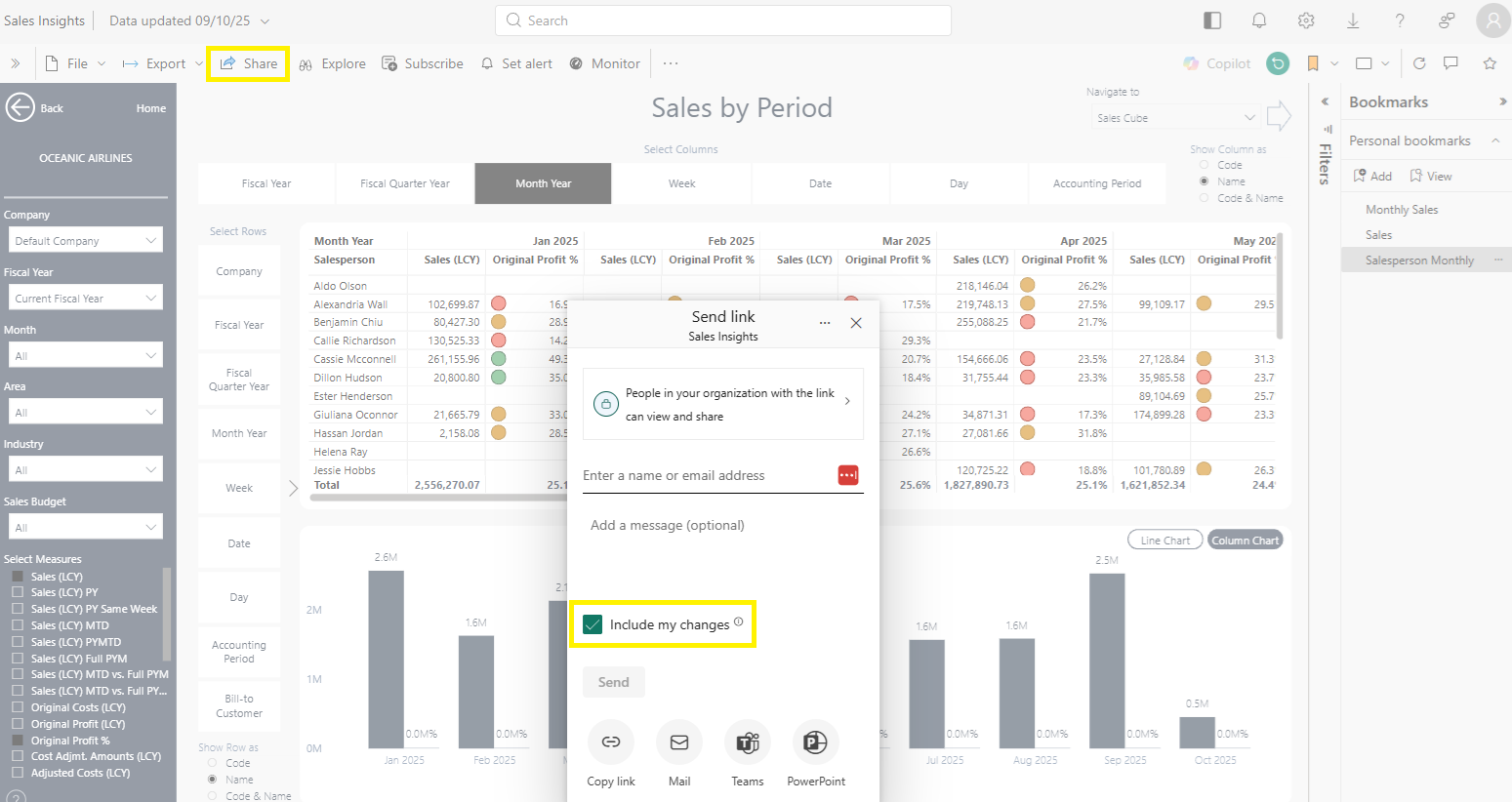Viewport: 1512px width, 802px height.
Task: Share the report to Teams
Action: (748, 742)
